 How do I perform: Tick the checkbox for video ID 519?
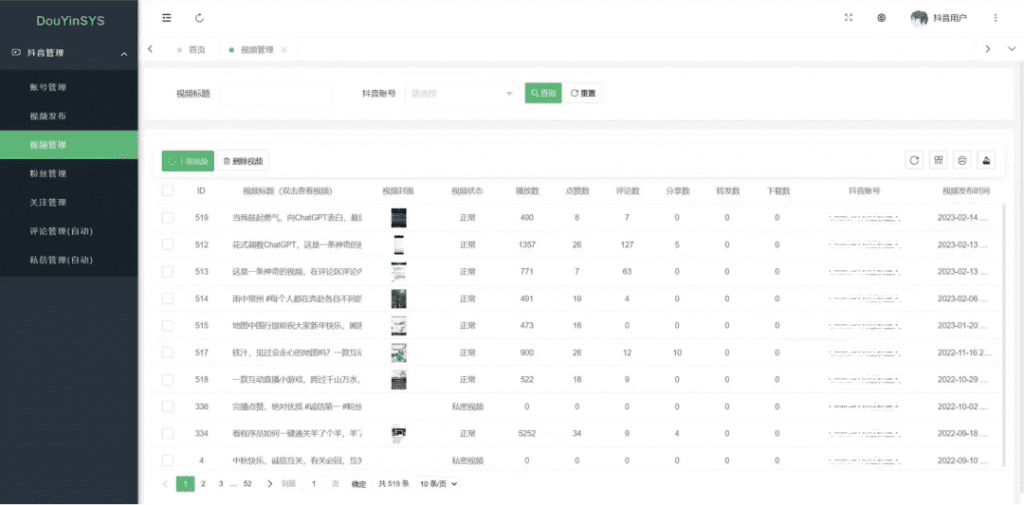168,218
